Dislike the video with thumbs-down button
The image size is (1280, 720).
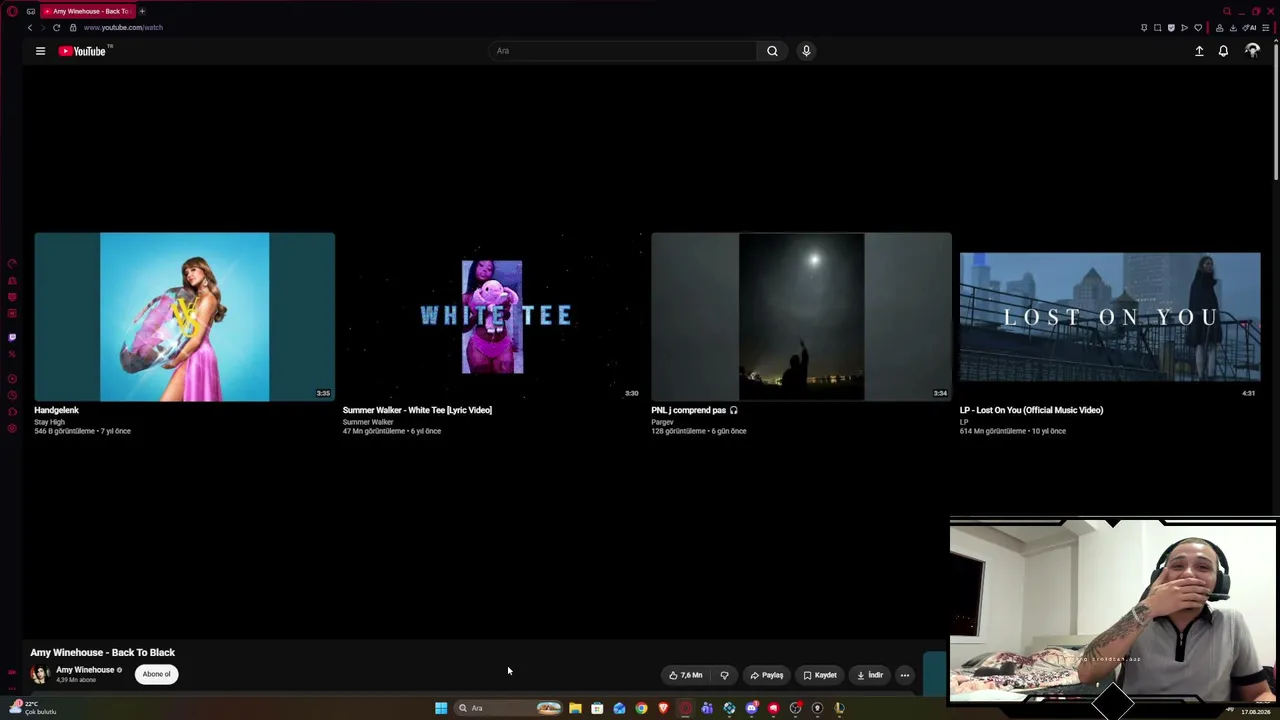click(725, 675)
